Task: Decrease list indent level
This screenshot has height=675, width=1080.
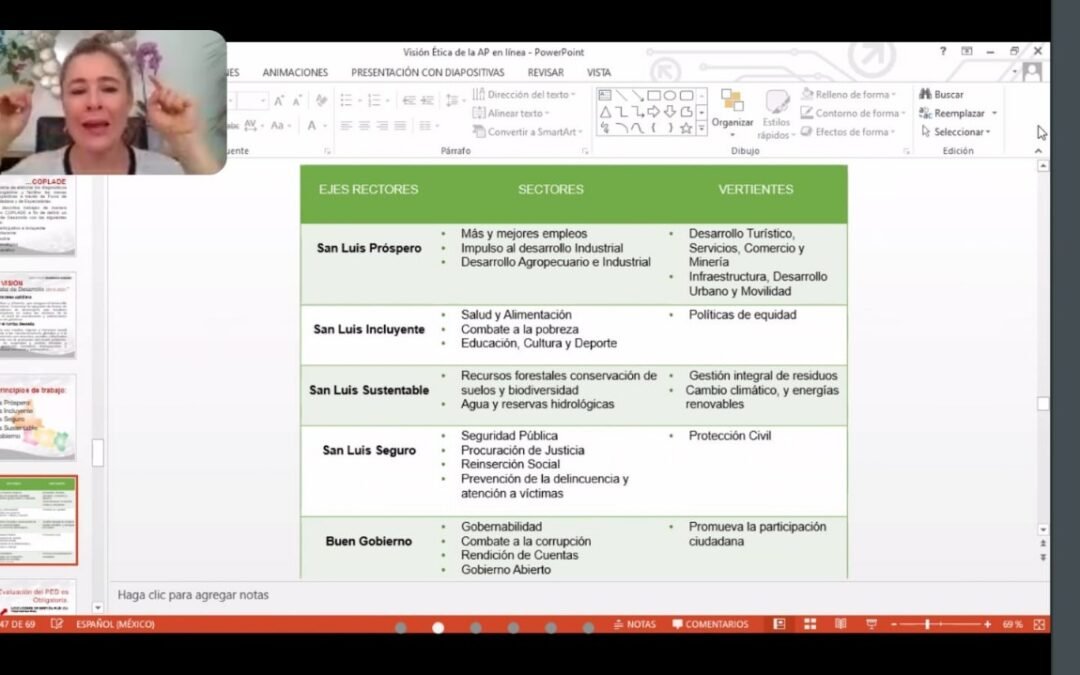Action: click(x=409, y=101)
